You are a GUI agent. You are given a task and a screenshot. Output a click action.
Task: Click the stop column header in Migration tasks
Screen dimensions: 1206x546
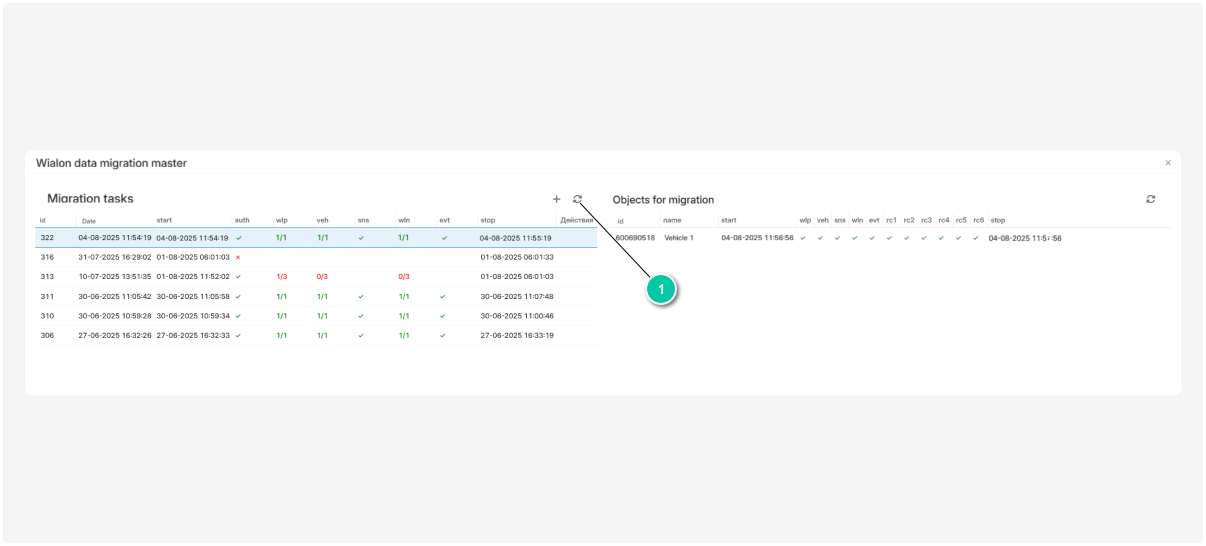pos(487,220)
